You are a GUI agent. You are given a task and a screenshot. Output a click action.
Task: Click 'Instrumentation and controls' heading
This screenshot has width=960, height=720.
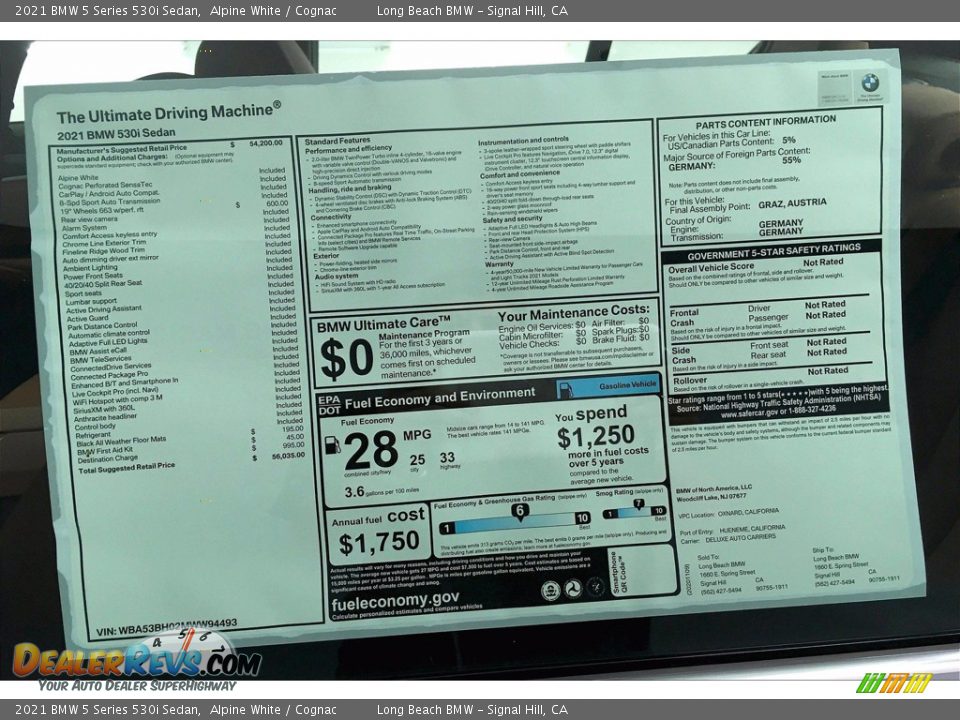(x=523, y=141)
